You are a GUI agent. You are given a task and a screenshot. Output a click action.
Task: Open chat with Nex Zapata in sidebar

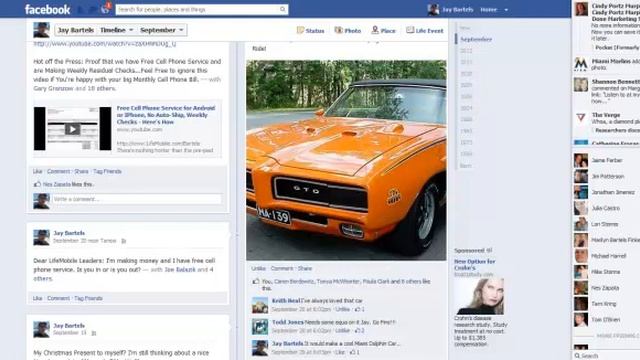pyautogui.click(x=606, y=288)
